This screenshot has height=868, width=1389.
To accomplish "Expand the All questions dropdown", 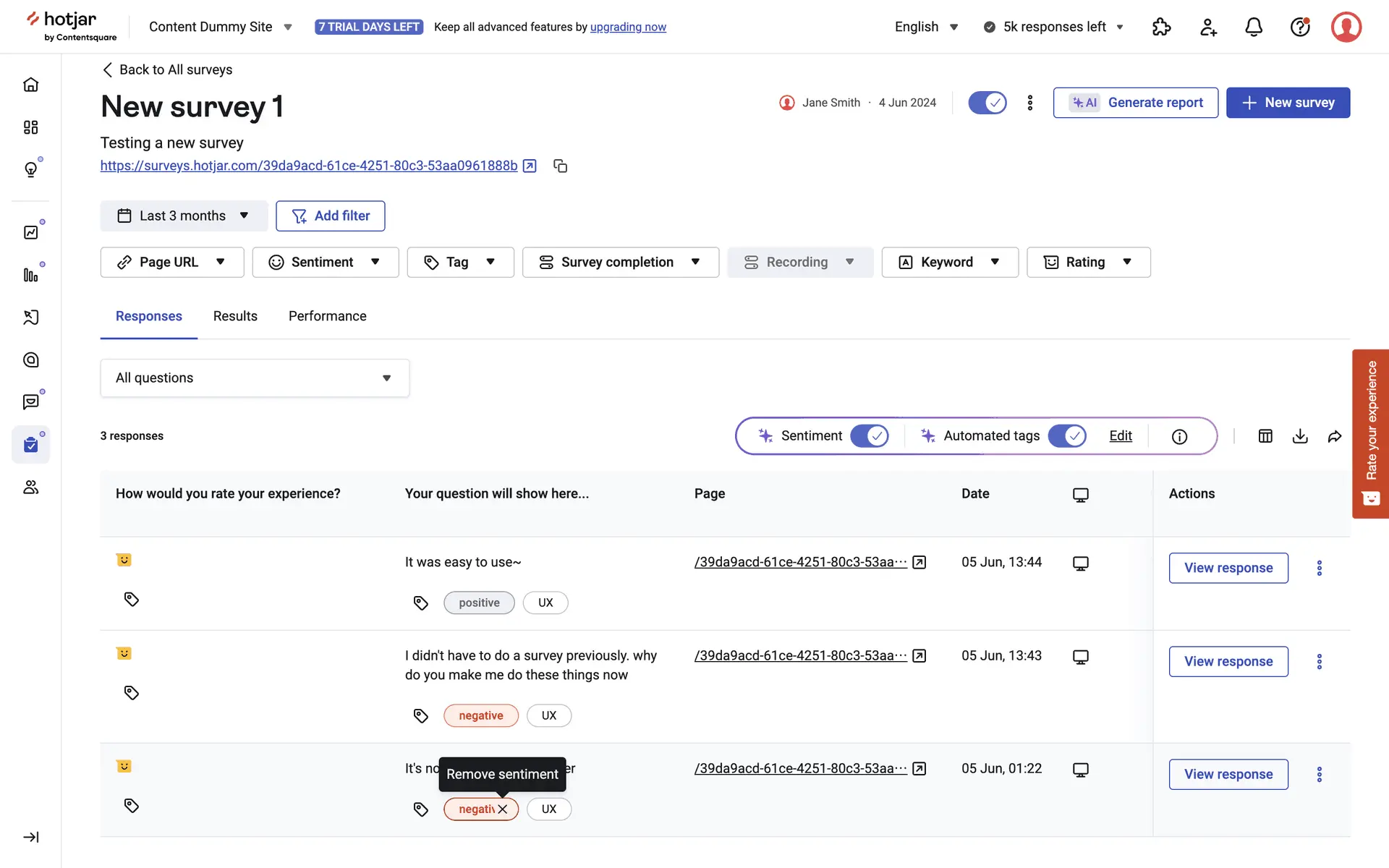I will point(255,378).
